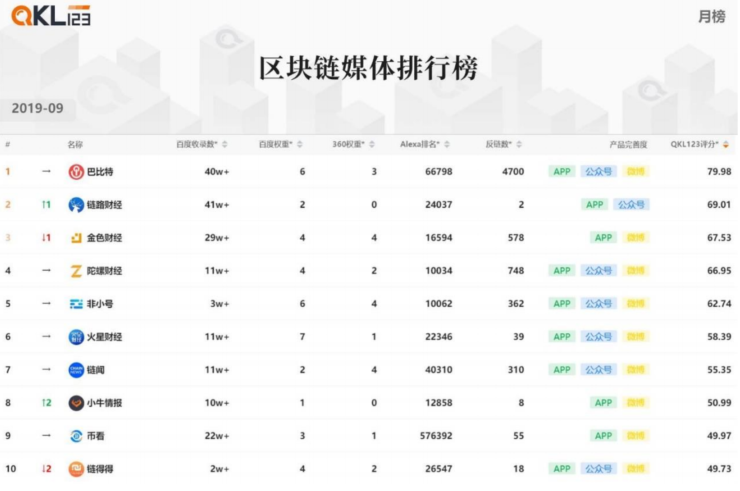The image size is (740, 491).
Task: Sort by 百度收录数 column arrows
Action: coord(225,144)
